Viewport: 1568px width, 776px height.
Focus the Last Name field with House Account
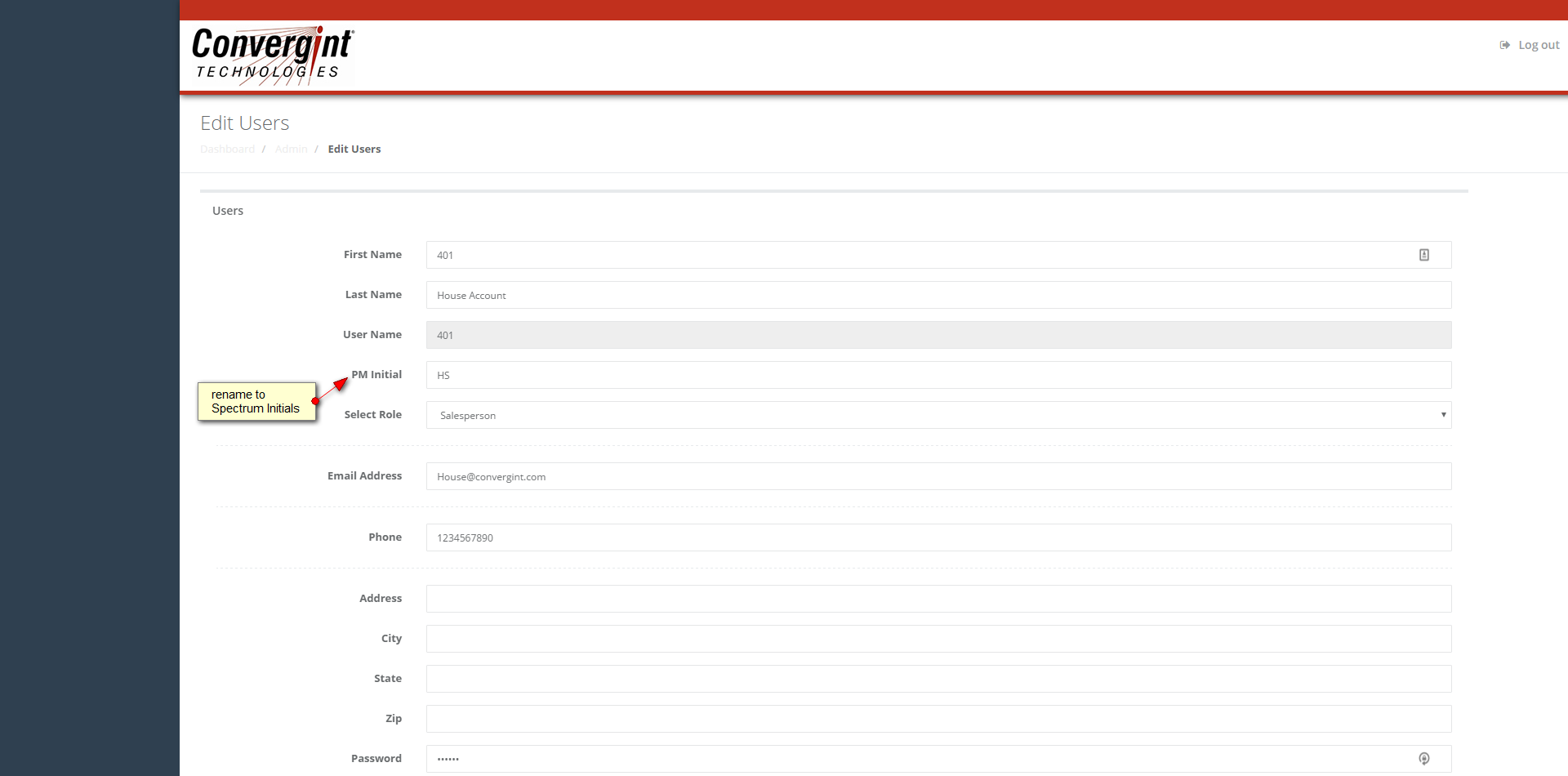(x=938, y=295)
